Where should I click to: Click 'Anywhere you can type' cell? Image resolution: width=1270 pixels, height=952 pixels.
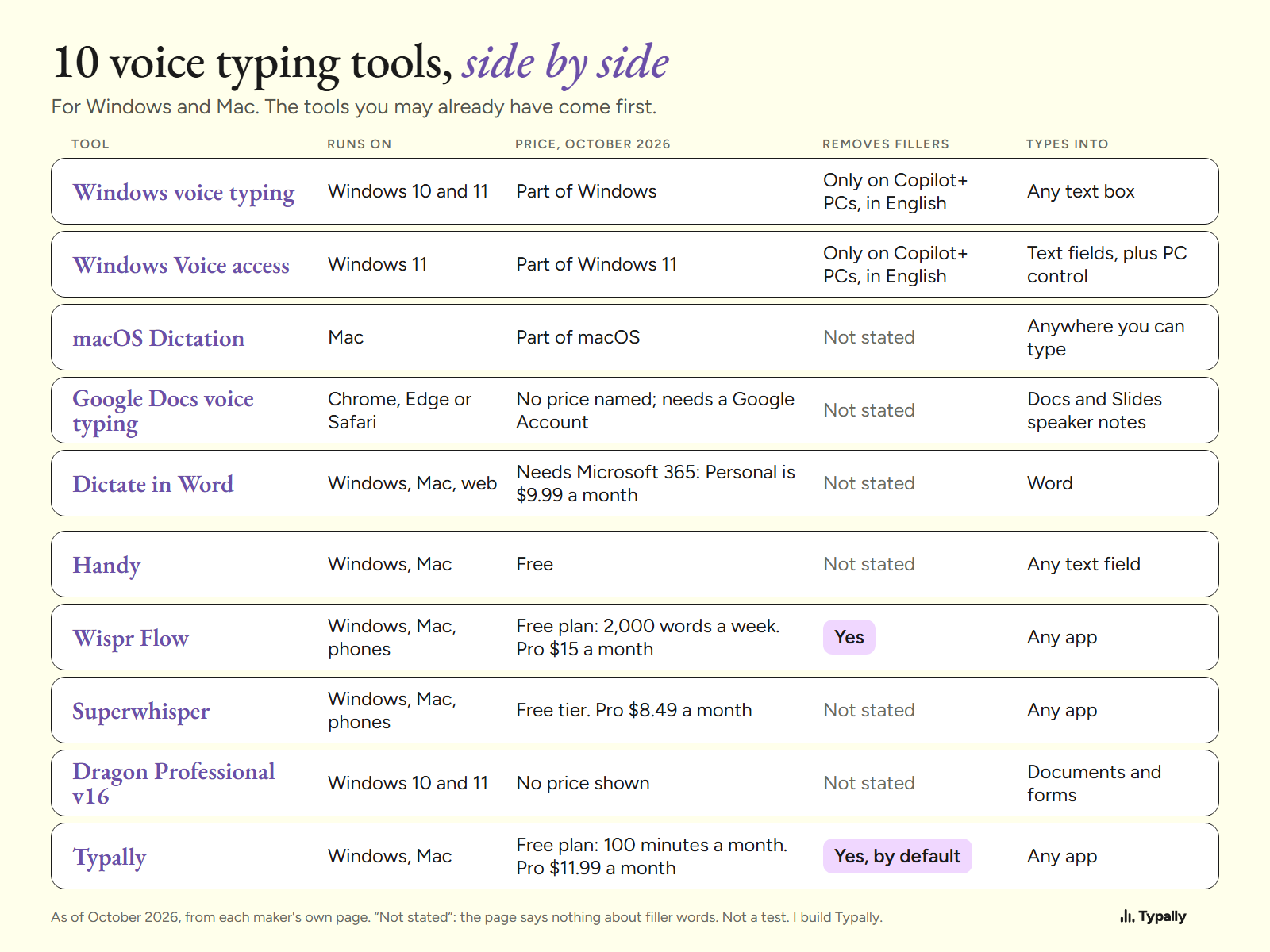coord(1106,337)
